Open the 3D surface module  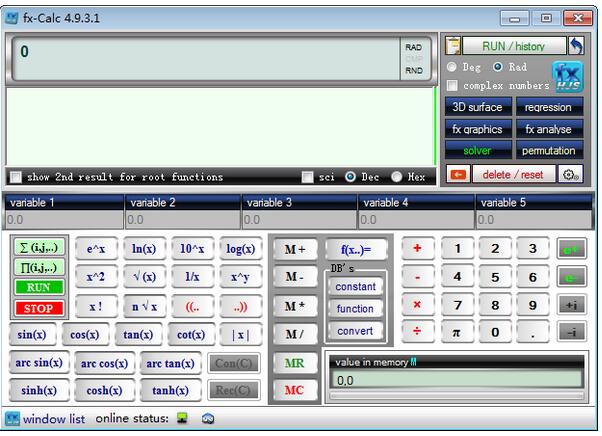478,107
